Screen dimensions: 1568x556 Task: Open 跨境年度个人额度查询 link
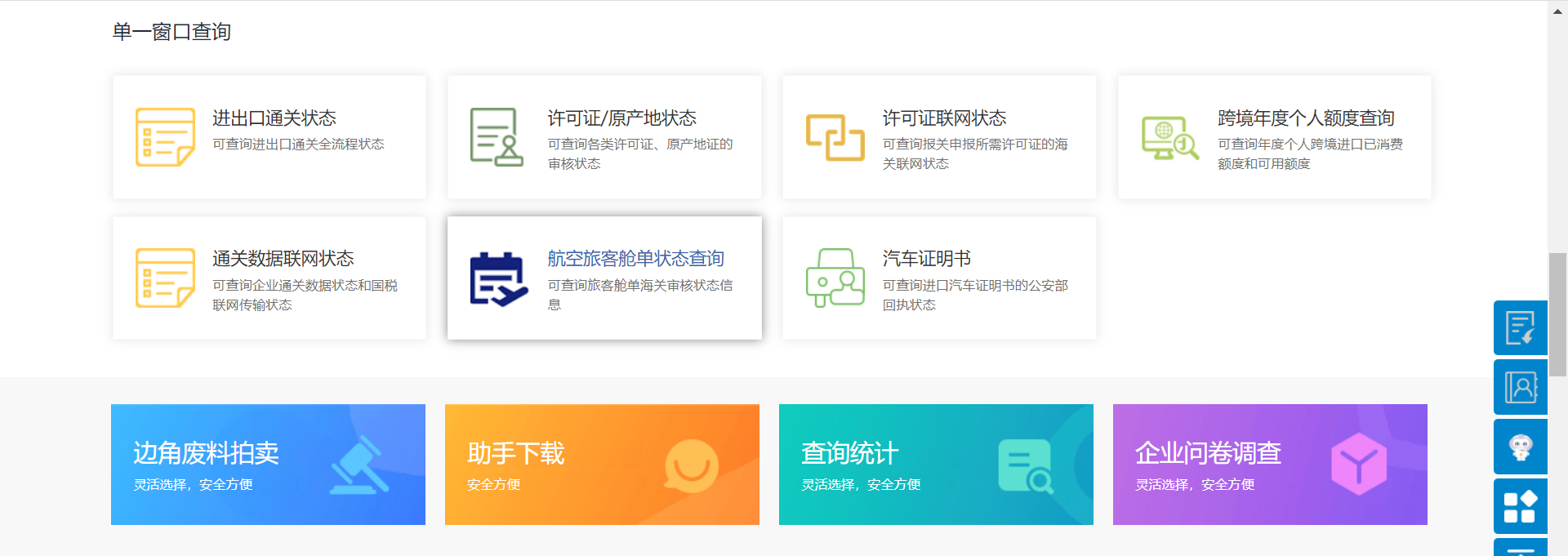(x=1306, y=118)
